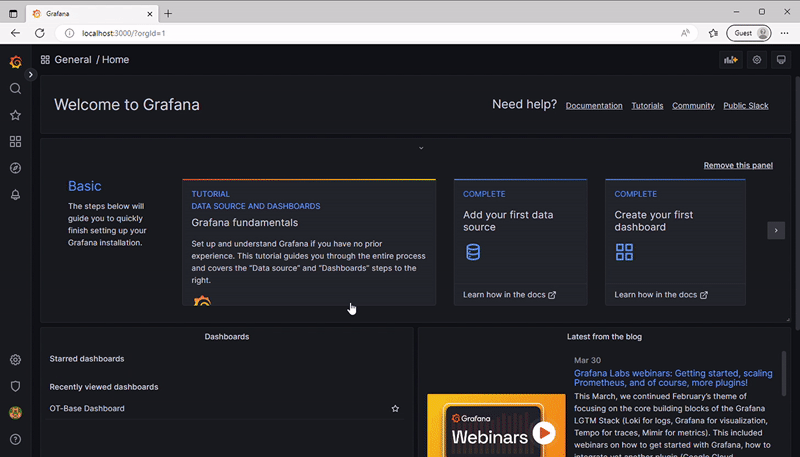800x457 pixels.
Task: Open the Grafana Labs webinars blog post
Action: pos(673,378)
